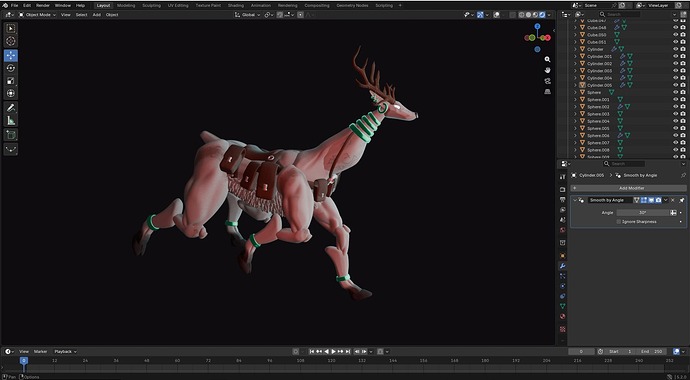Screen dimensions: 690x380
Task: Toggle the camera view icon in viewport
Action: [x=547, y=81]
